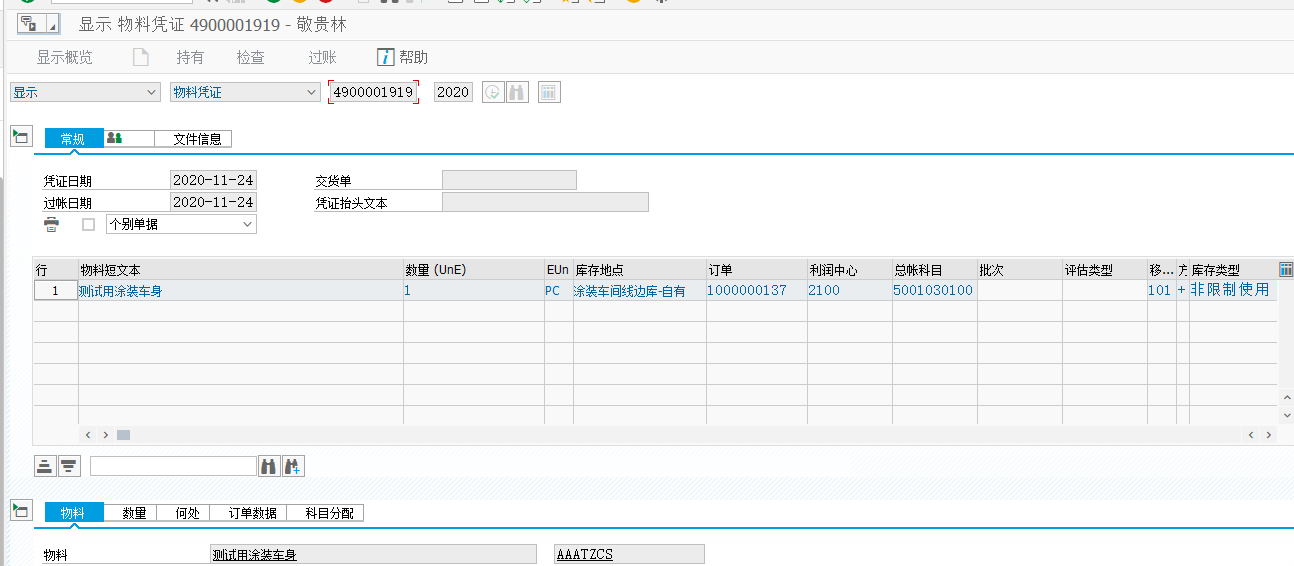Click the 持有 toolbar button
The width and height of the screenshot is (1294, 566).
click(190, 57)
